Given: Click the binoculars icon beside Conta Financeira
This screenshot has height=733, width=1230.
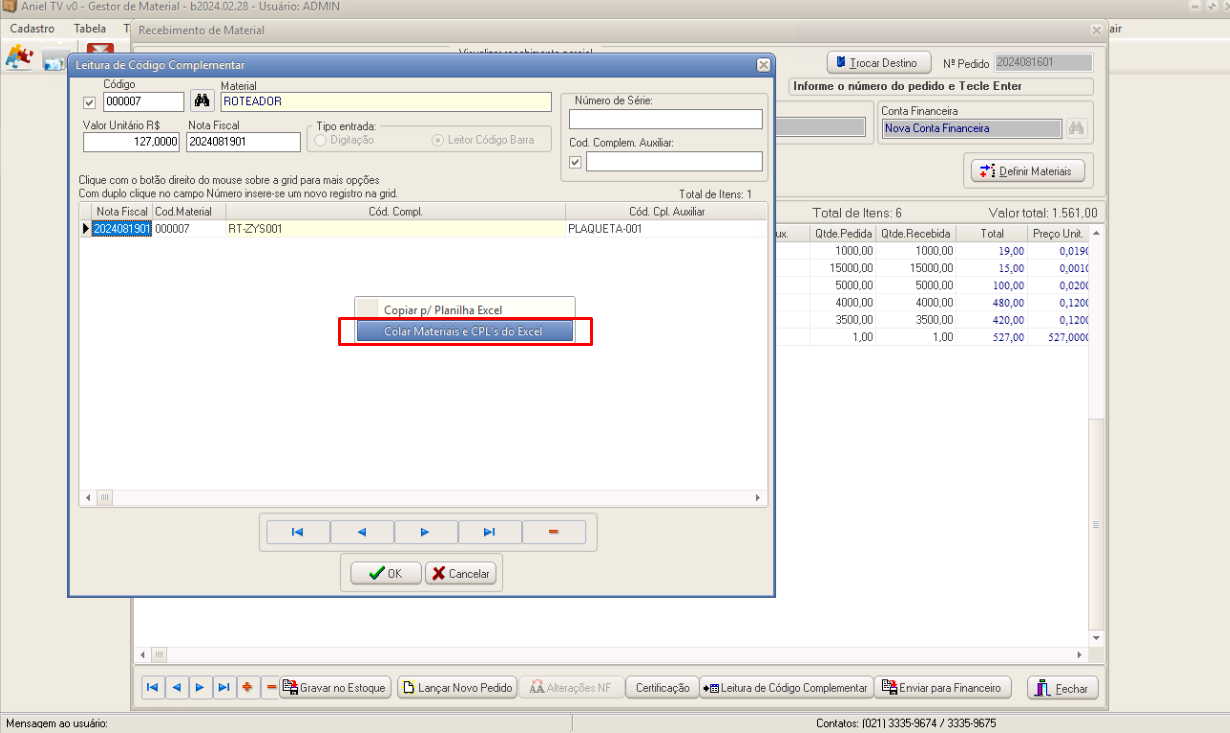Looking at the screenshot, I should [x=1076, y=129].
